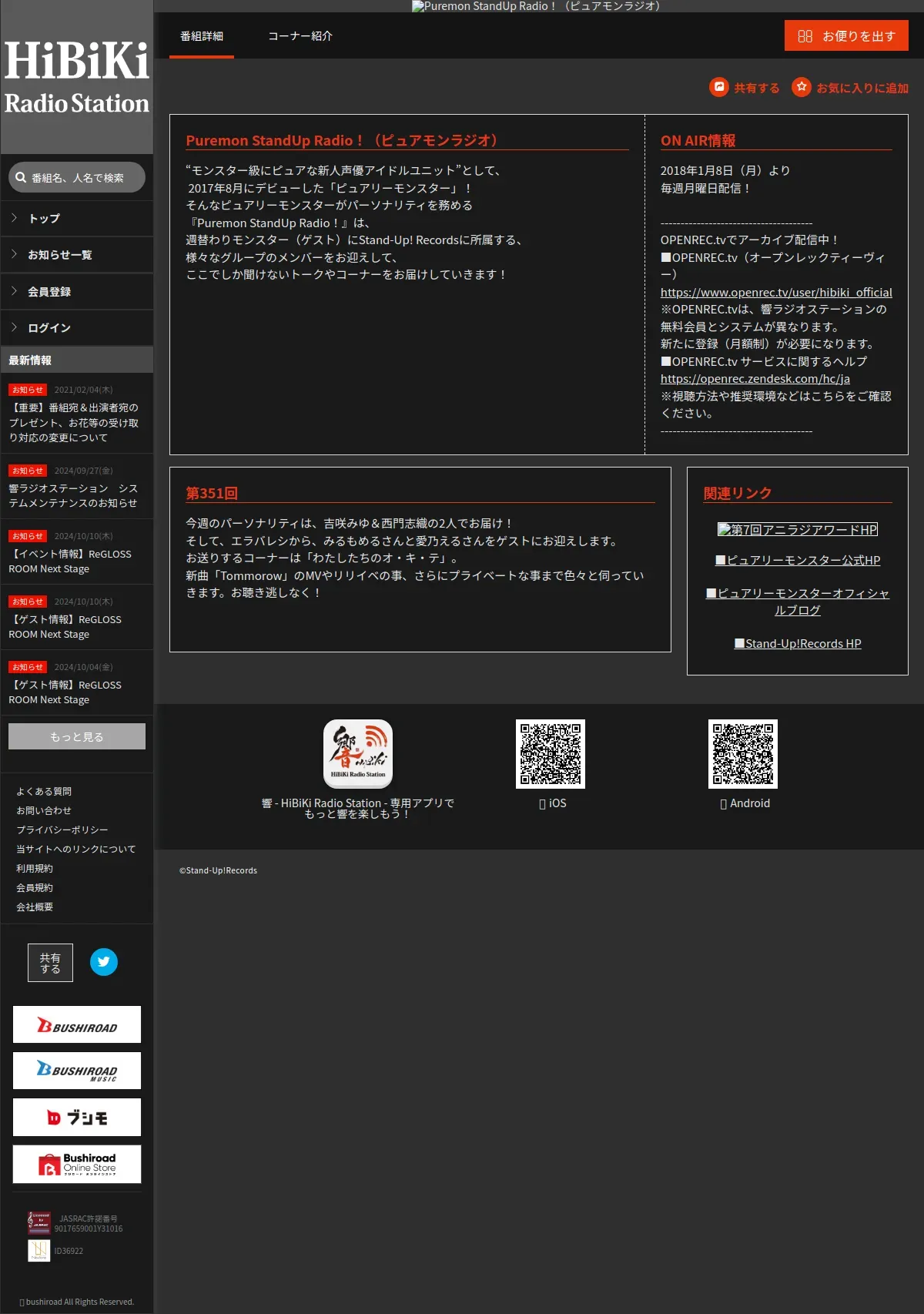The image size is (924, 1314).
Task: Click the Puremon StandUp Radio header image
Action: click(537, 6)
